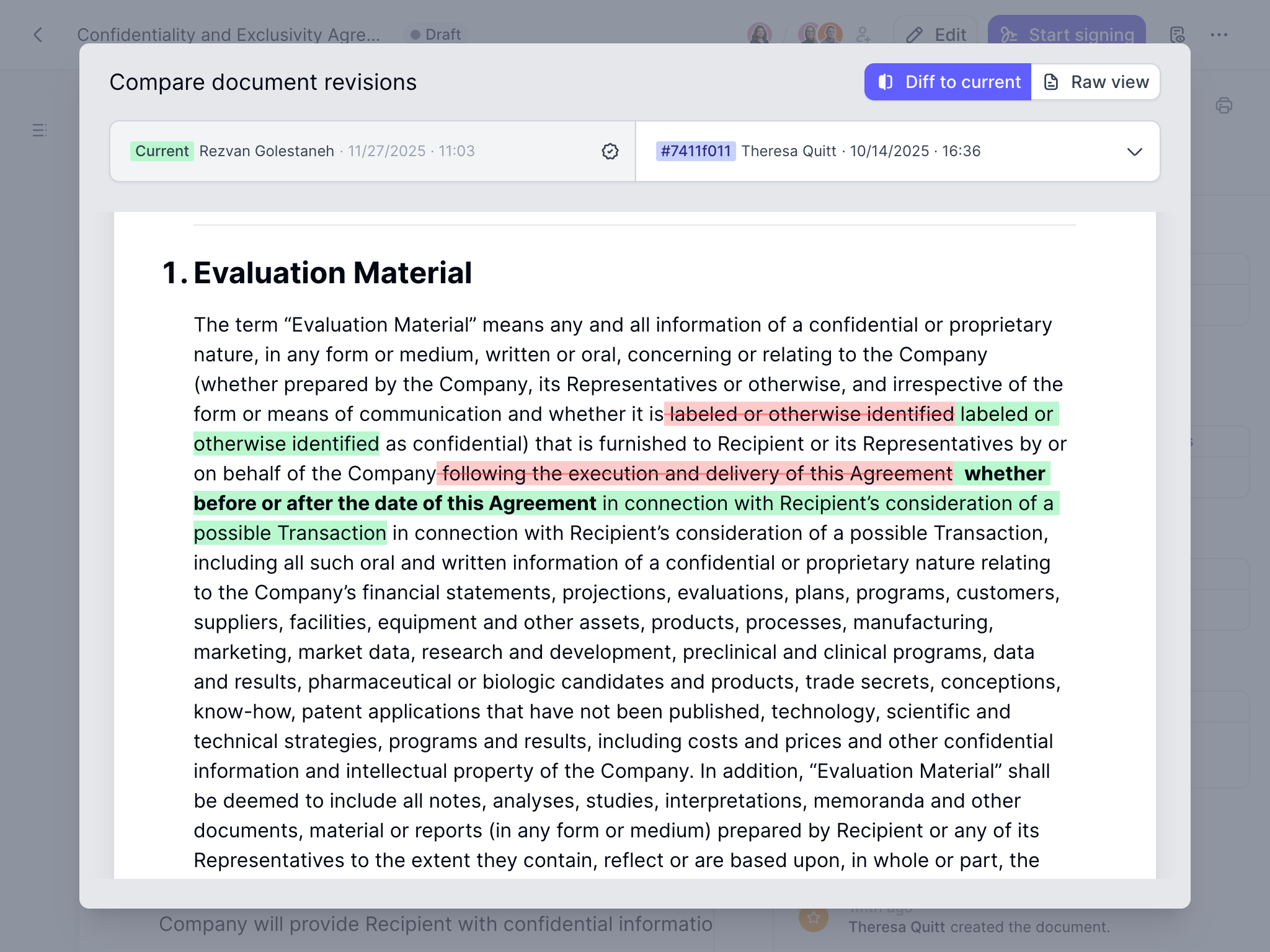Click the seal badge beside the Current revision
This screenshot has width=1270, height=952.
coord(610,151)
